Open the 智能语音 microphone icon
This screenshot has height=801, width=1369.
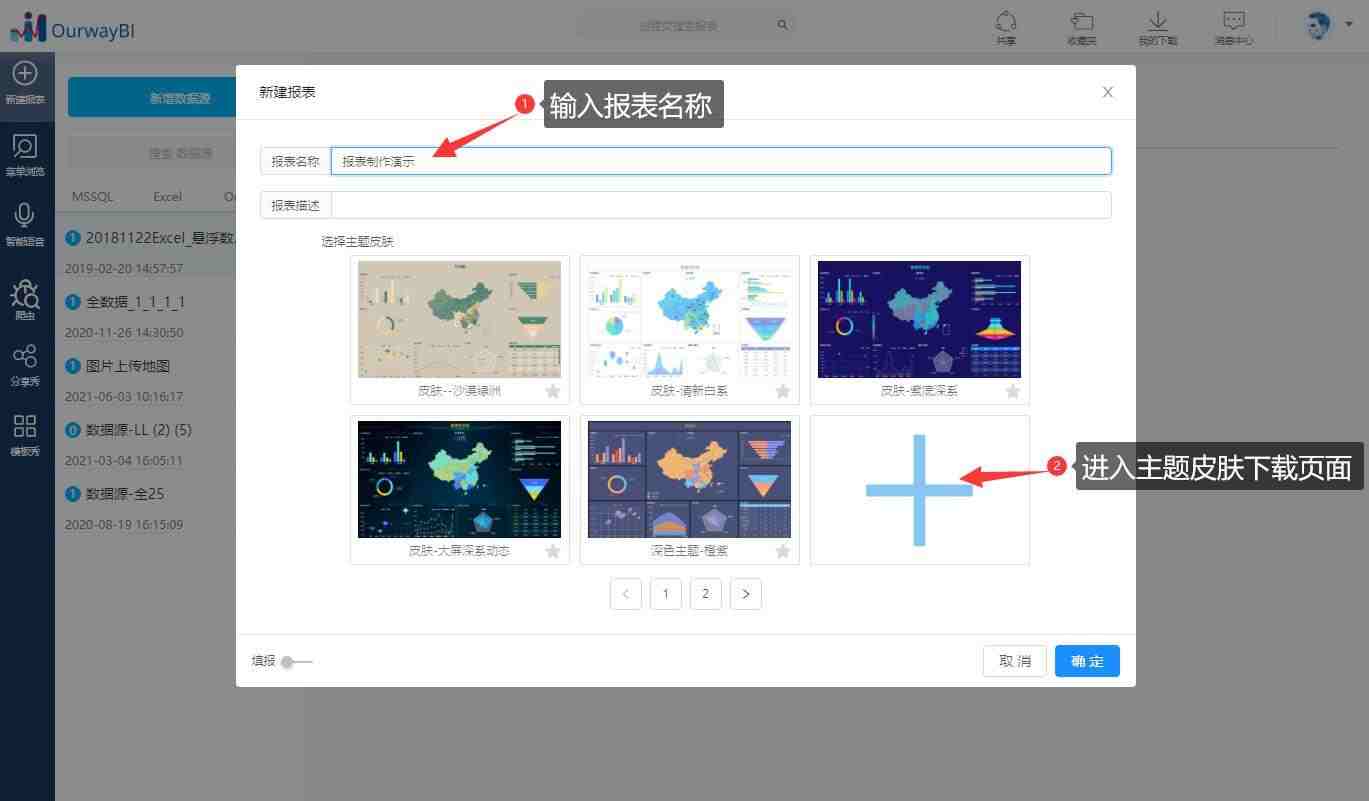(x=25, y=215)
